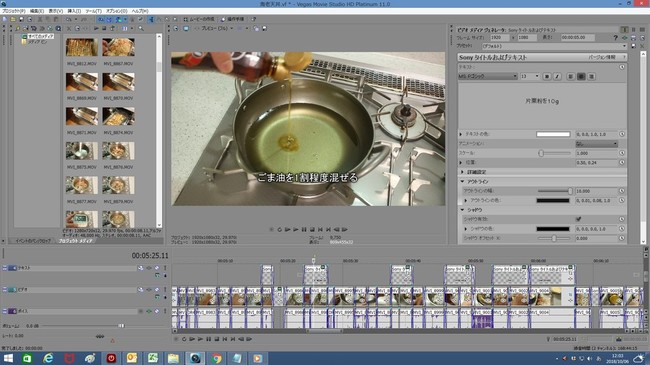This screenshot has width=650, height=365.
Task: Stop playback in the preview transport bar
Action: click(312, 229)
